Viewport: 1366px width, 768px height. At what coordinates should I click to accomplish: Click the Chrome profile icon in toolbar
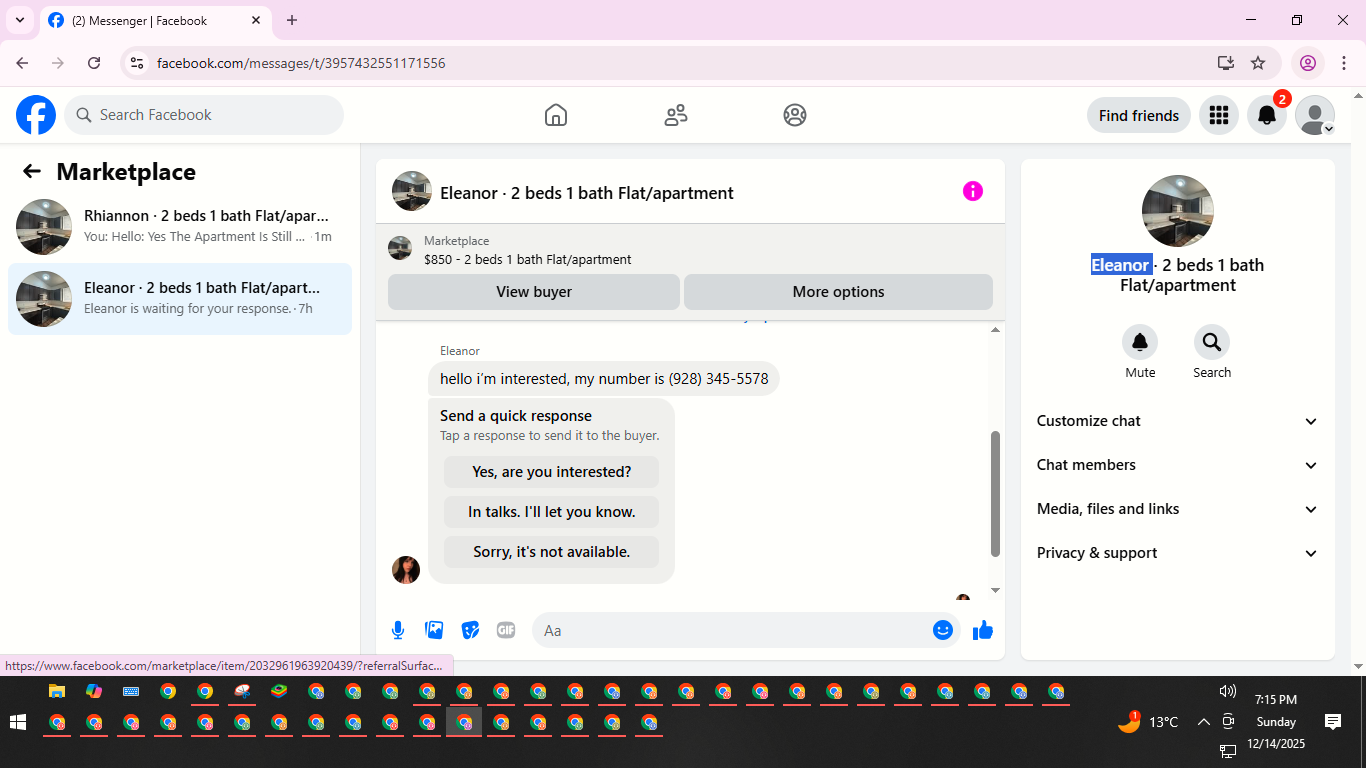1308,63
